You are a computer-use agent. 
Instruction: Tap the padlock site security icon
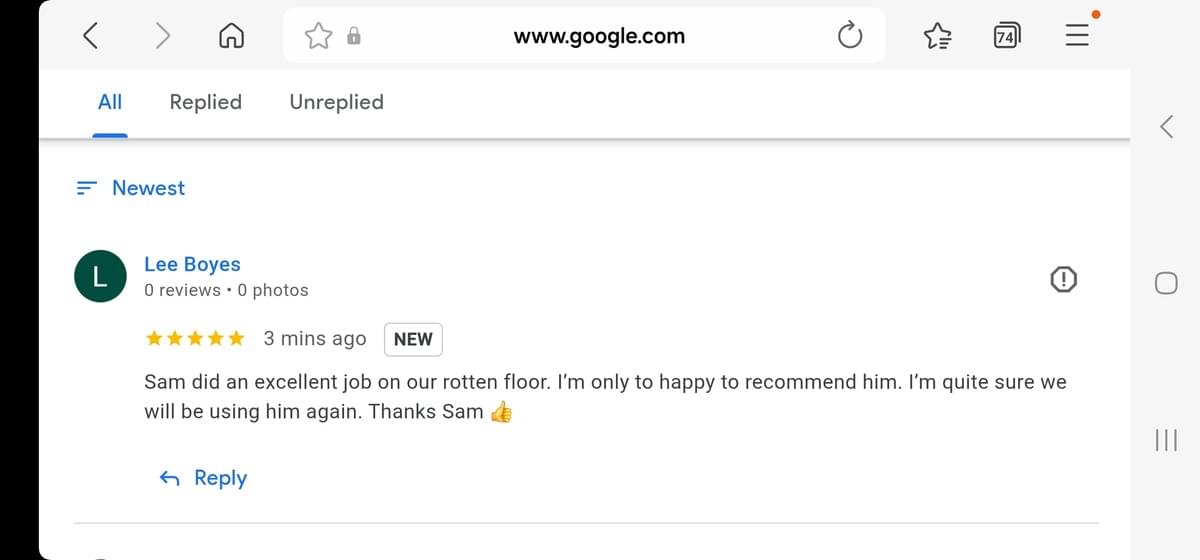353,37
